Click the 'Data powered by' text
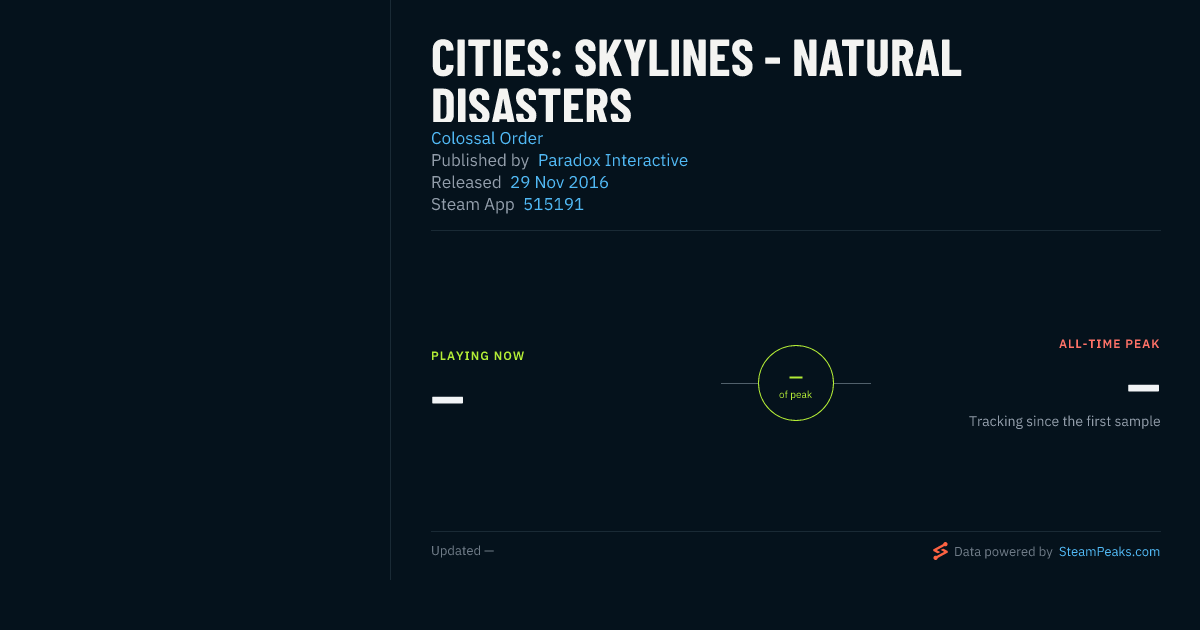The image size is (1200, 630). click(x=1003, y=552)
